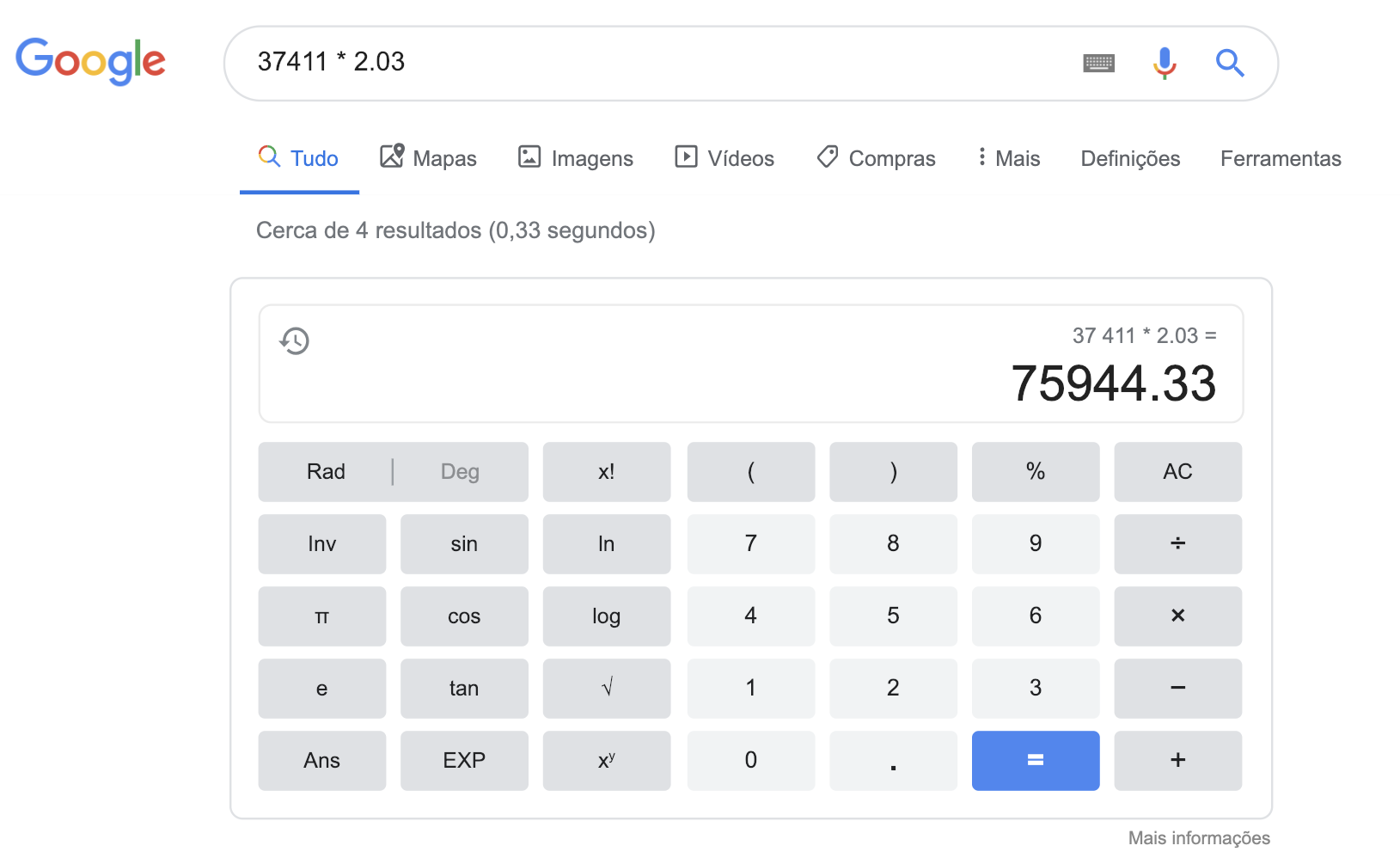Switch calculator to Deg mode
1400x858 pixels.
coord(460,472)
